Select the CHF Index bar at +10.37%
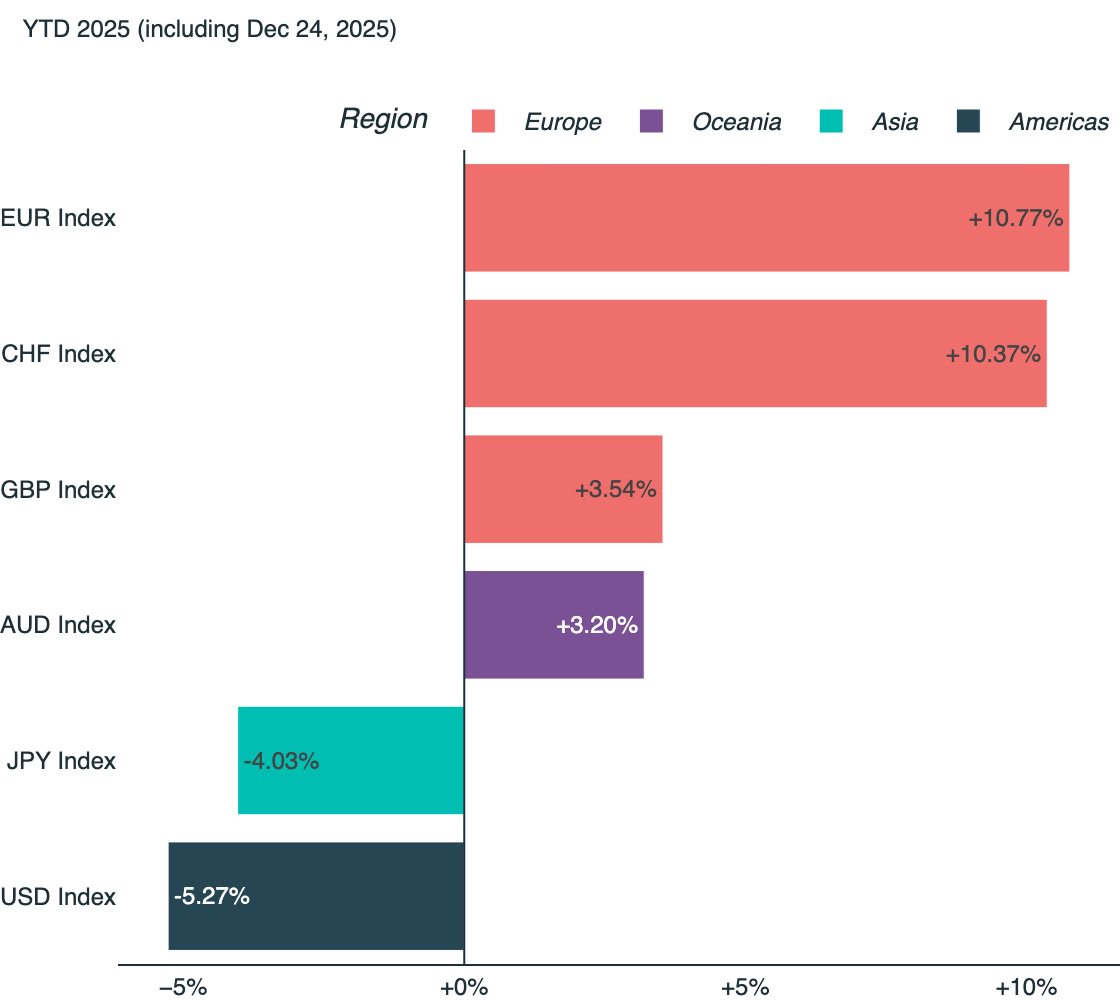This screenshot has height=1000, width=1120. point(755,354)
